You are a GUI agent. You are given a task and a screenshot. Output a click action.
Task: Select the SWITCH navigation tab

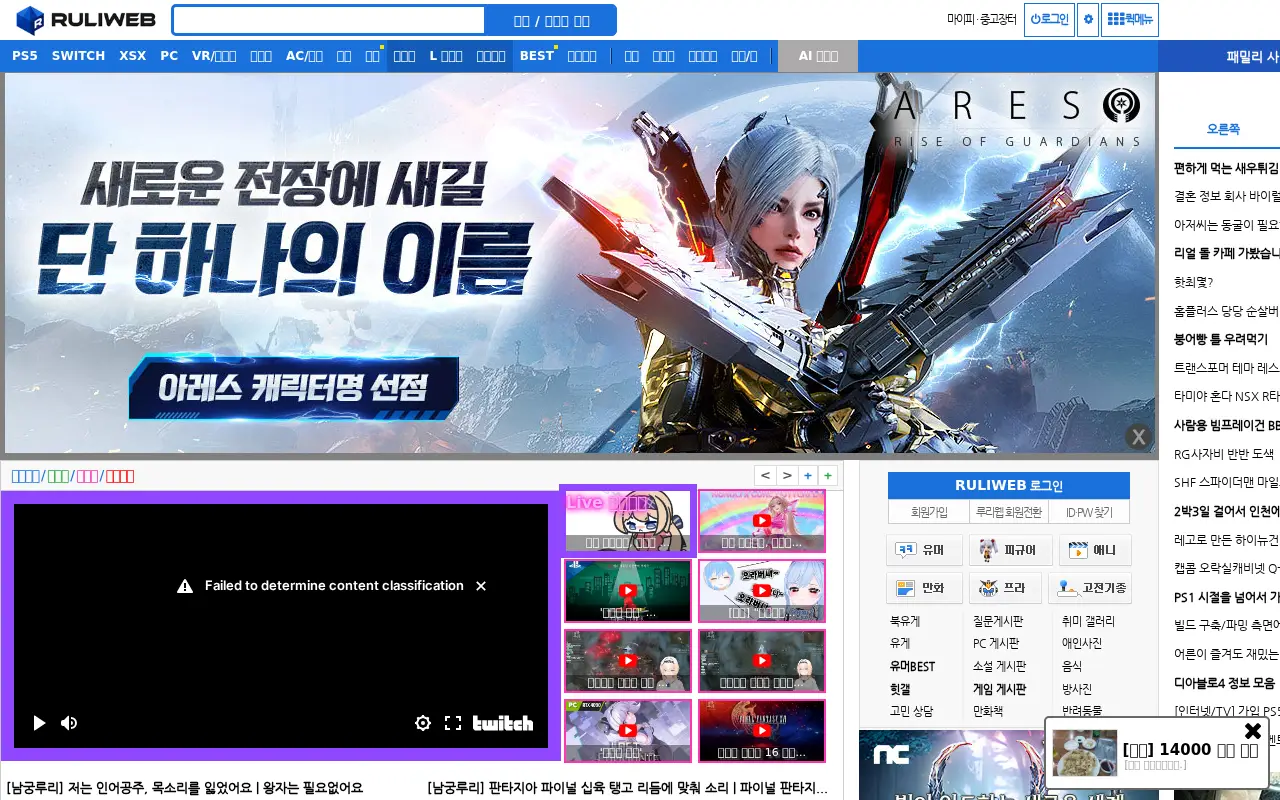point(78,56)
